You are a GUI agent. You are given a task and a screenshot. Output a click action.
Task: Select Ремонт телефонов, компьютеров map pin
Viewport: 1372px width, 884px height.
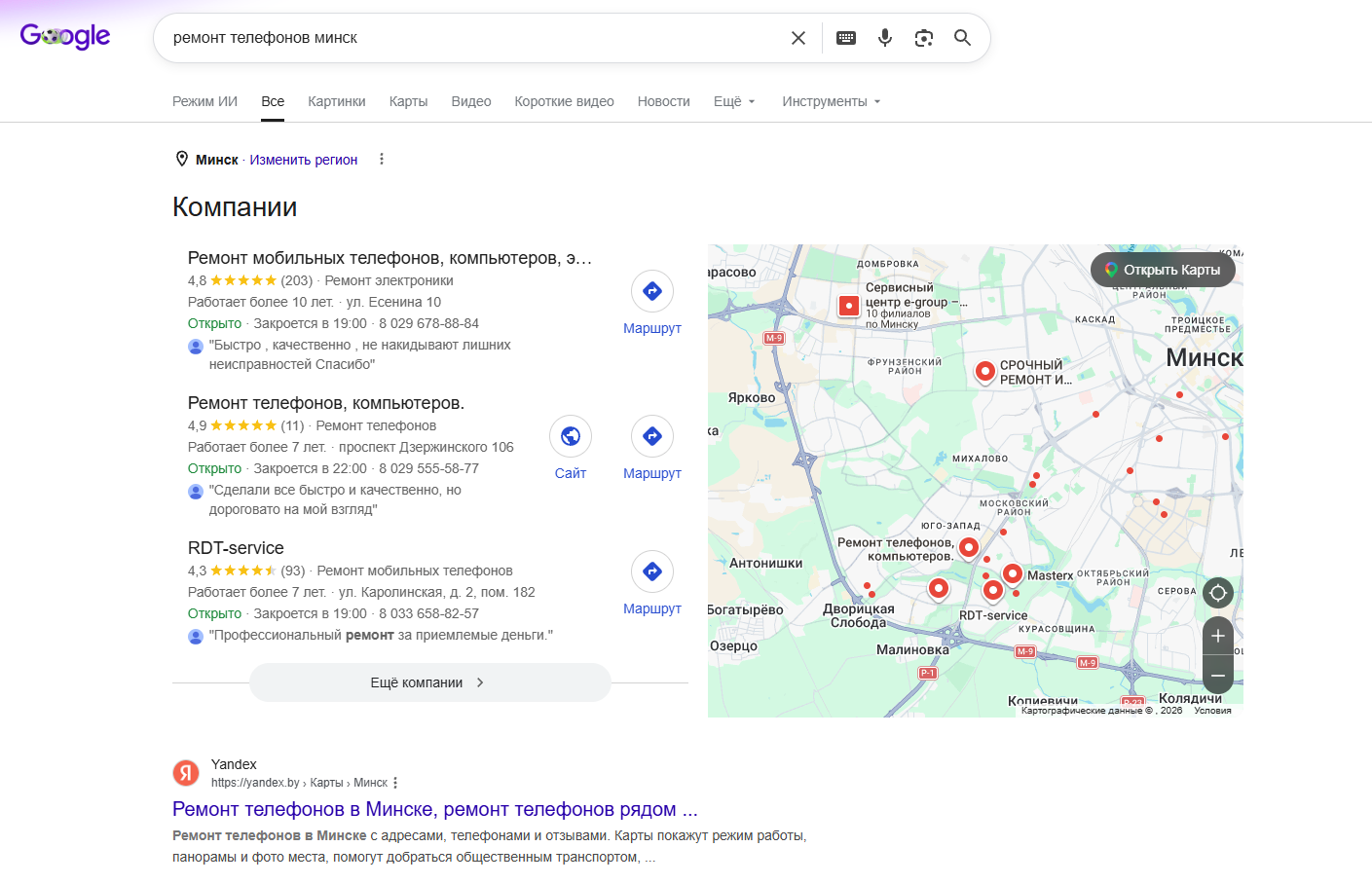tap(969, 547)
